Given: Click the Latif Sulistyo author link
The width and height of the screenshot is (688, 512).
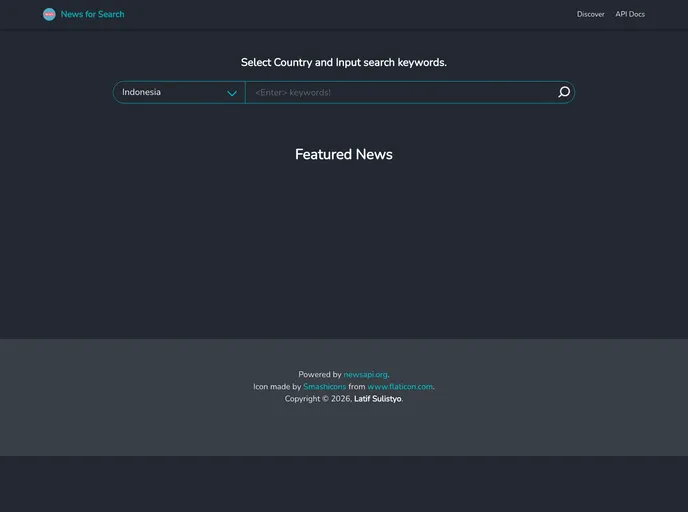Looking at the screenshot, I should click(x=377, y=399).
